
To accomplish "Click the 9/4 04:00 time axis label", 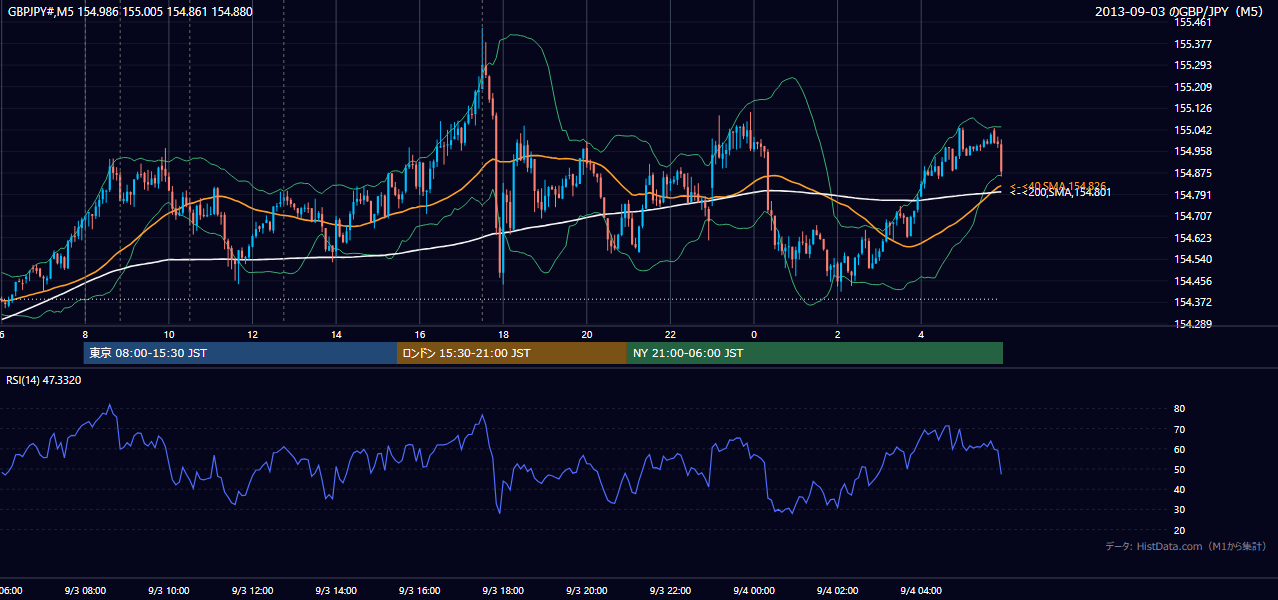I will tap(920, 591).
